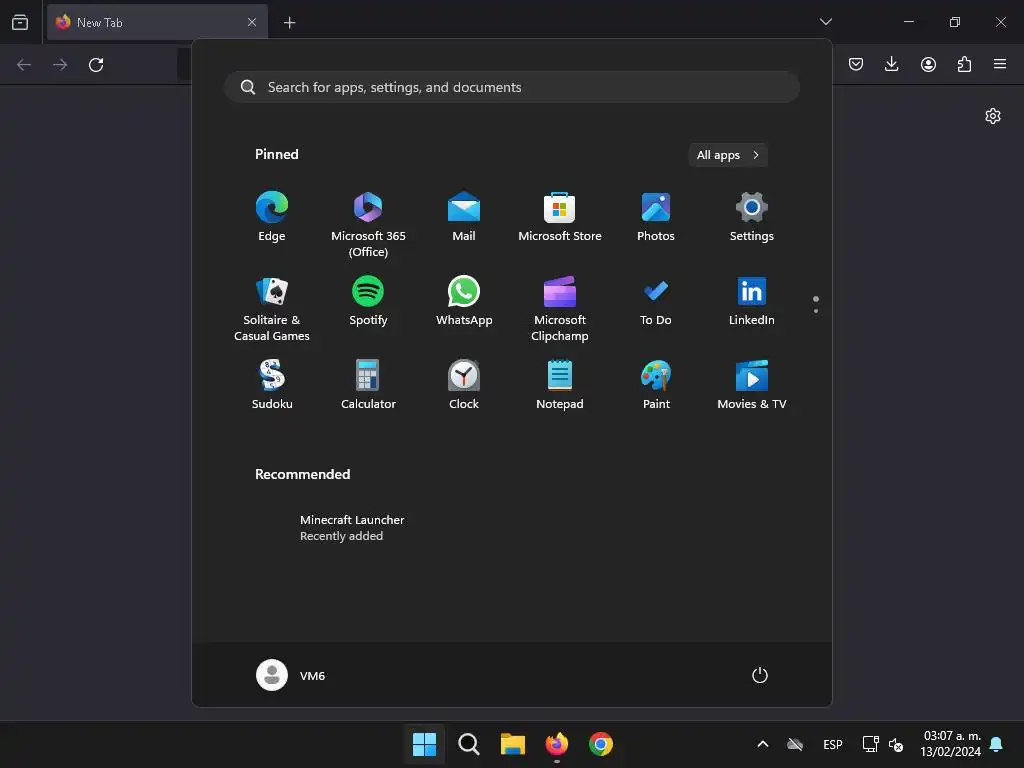Open Movies & TV
This screenshot has width=1024, height=768.
pos(752,385)
